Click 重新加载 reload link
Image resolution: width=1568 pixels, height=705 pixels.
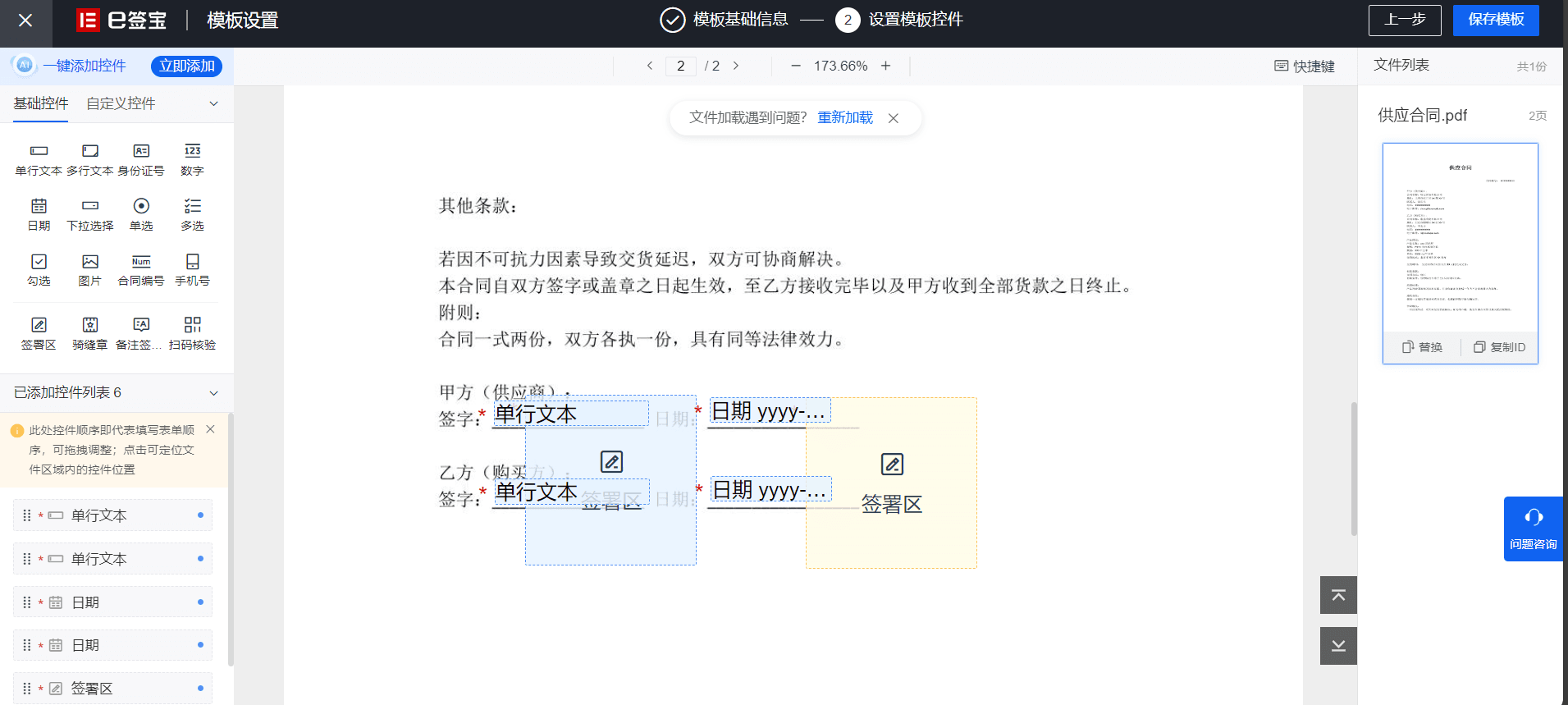(x=845, y=117)
